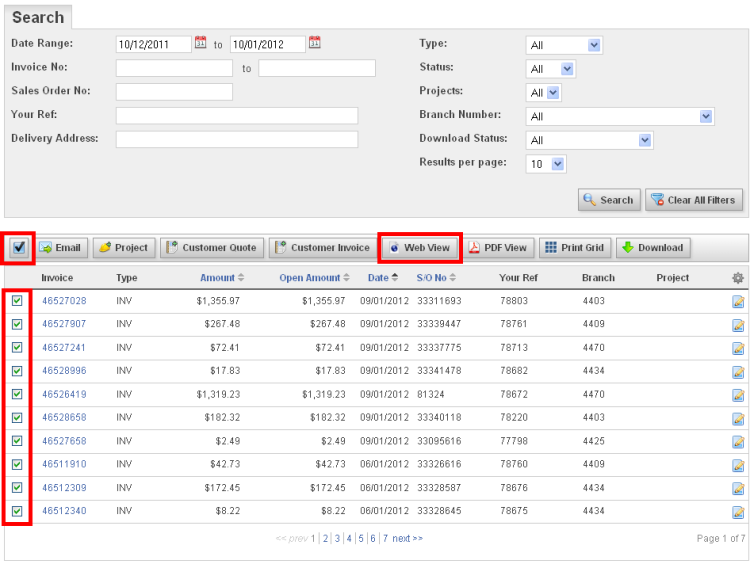The height and width of the screenshot is (564, 750).
Task: Sort by Amount column arrows
Action: tap(241, 277)
